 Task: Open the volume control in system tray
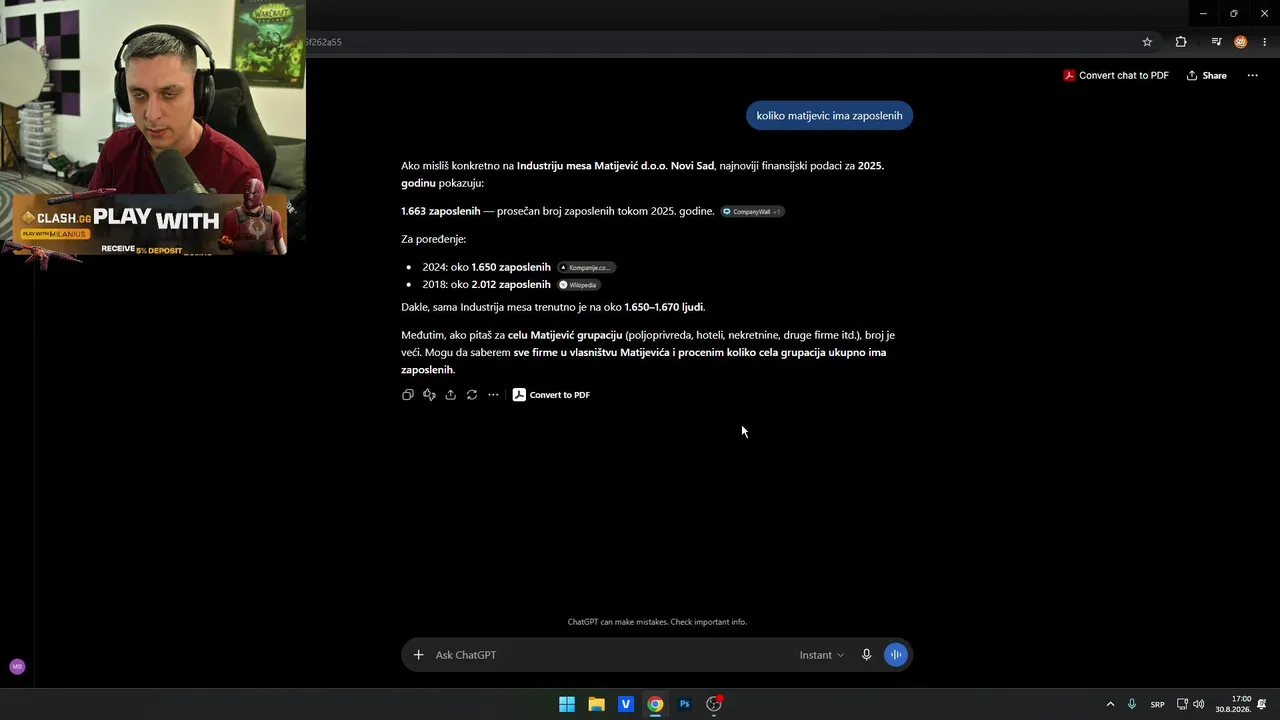coord(1198,704)
